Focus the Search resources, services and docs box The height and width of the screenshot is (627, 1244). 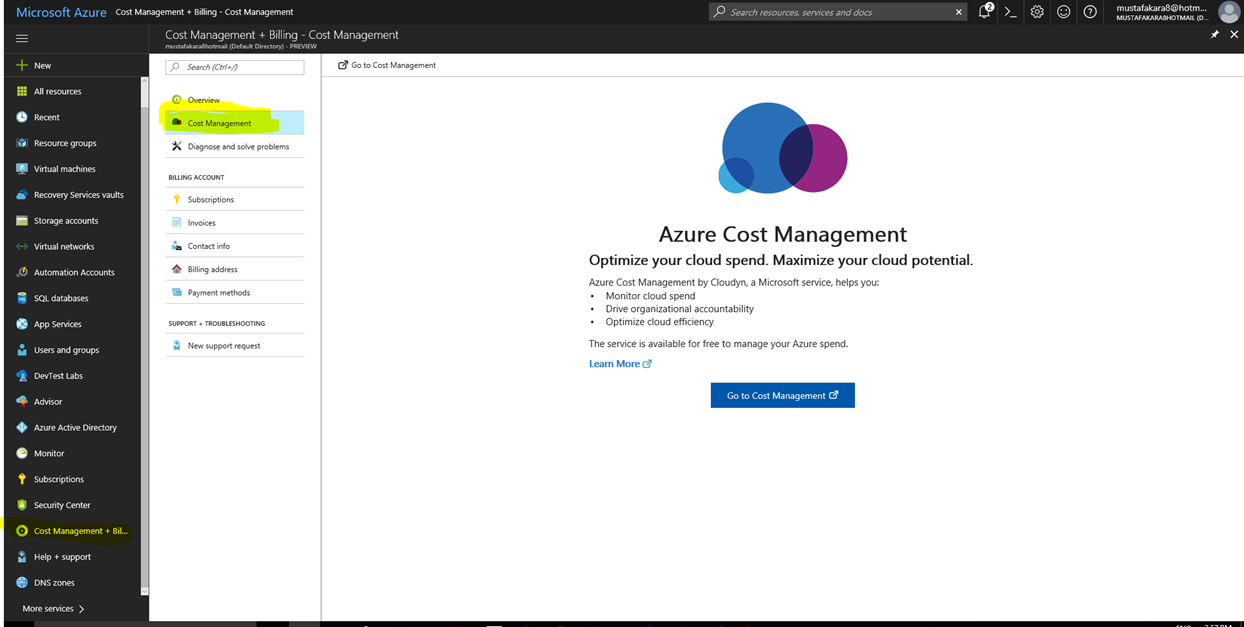point(838,12)
